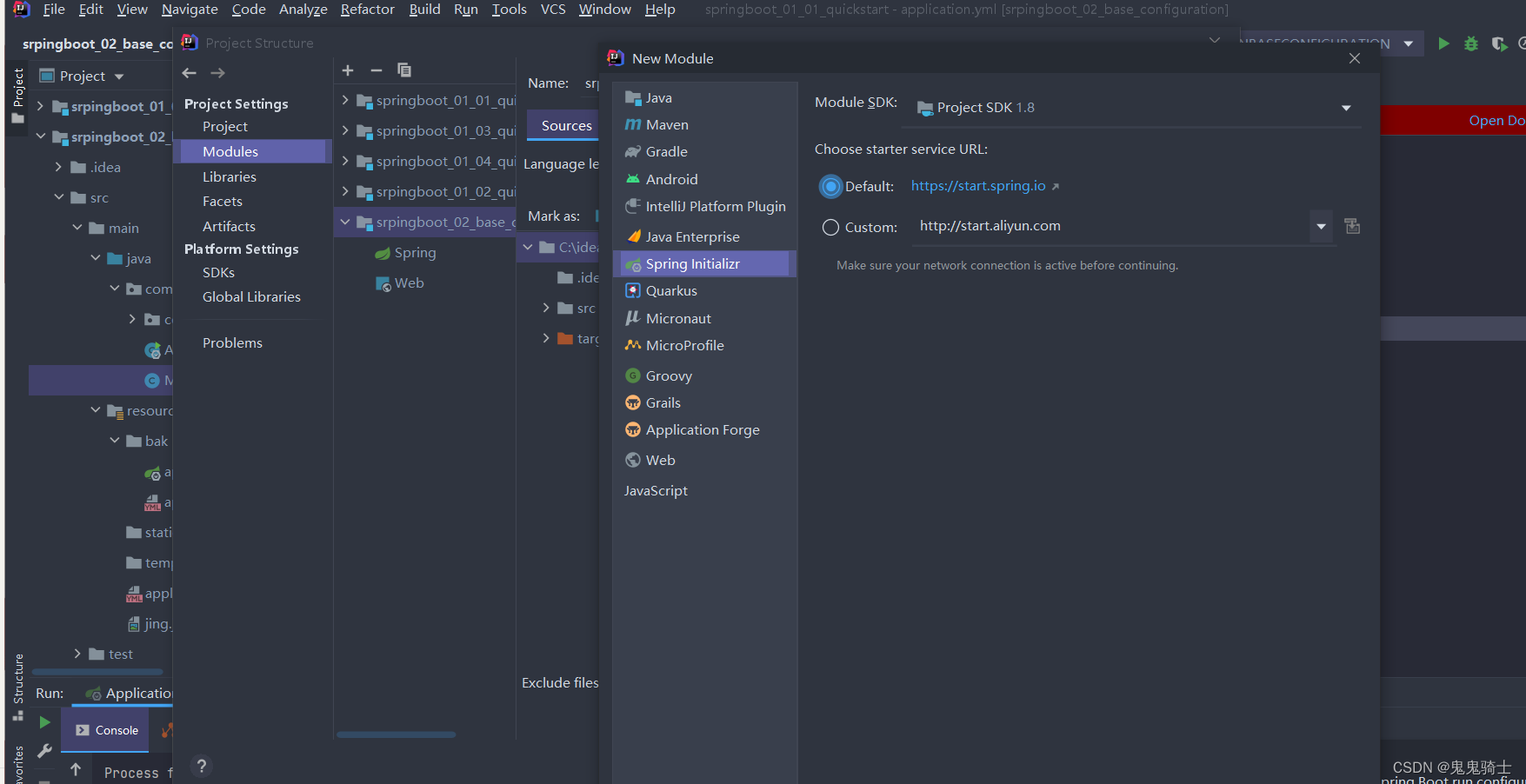
Task: Open the File menu
Action: [54, 10]
